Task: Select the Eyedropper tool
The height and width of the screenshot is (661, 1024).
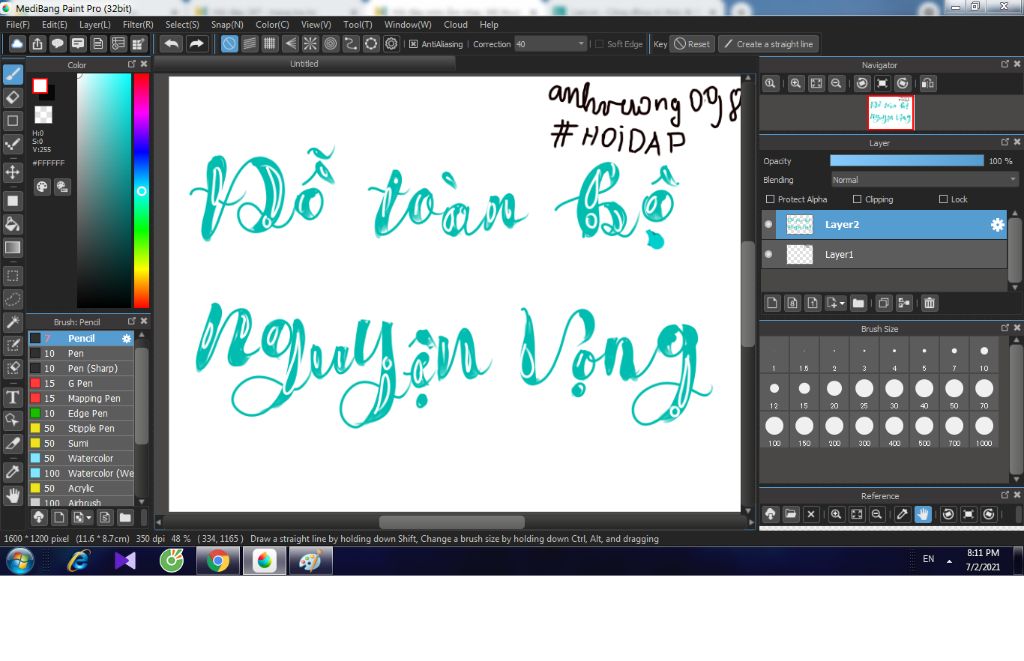Action: (12, 472)
